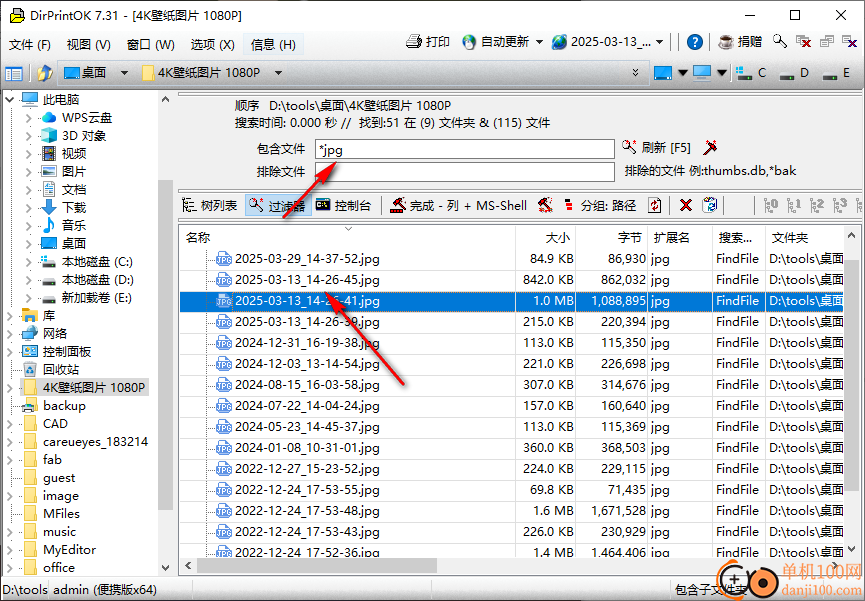Click the red pin icon beside refresh
The width and height of the screenshot is (865, 601).
711,147
